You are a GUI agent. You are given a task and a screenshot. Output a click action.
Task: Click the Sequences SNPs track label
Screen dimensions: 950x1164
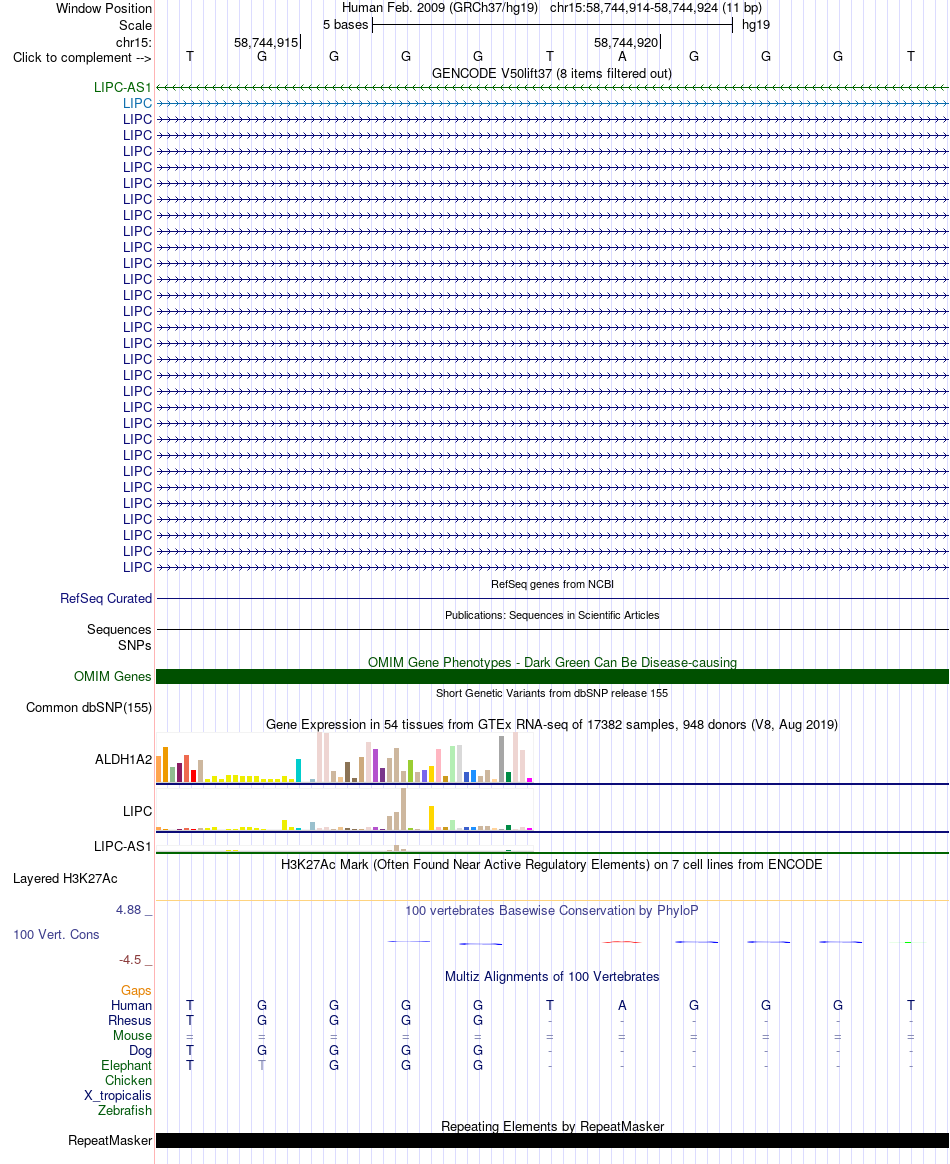(x=119, y=638)
